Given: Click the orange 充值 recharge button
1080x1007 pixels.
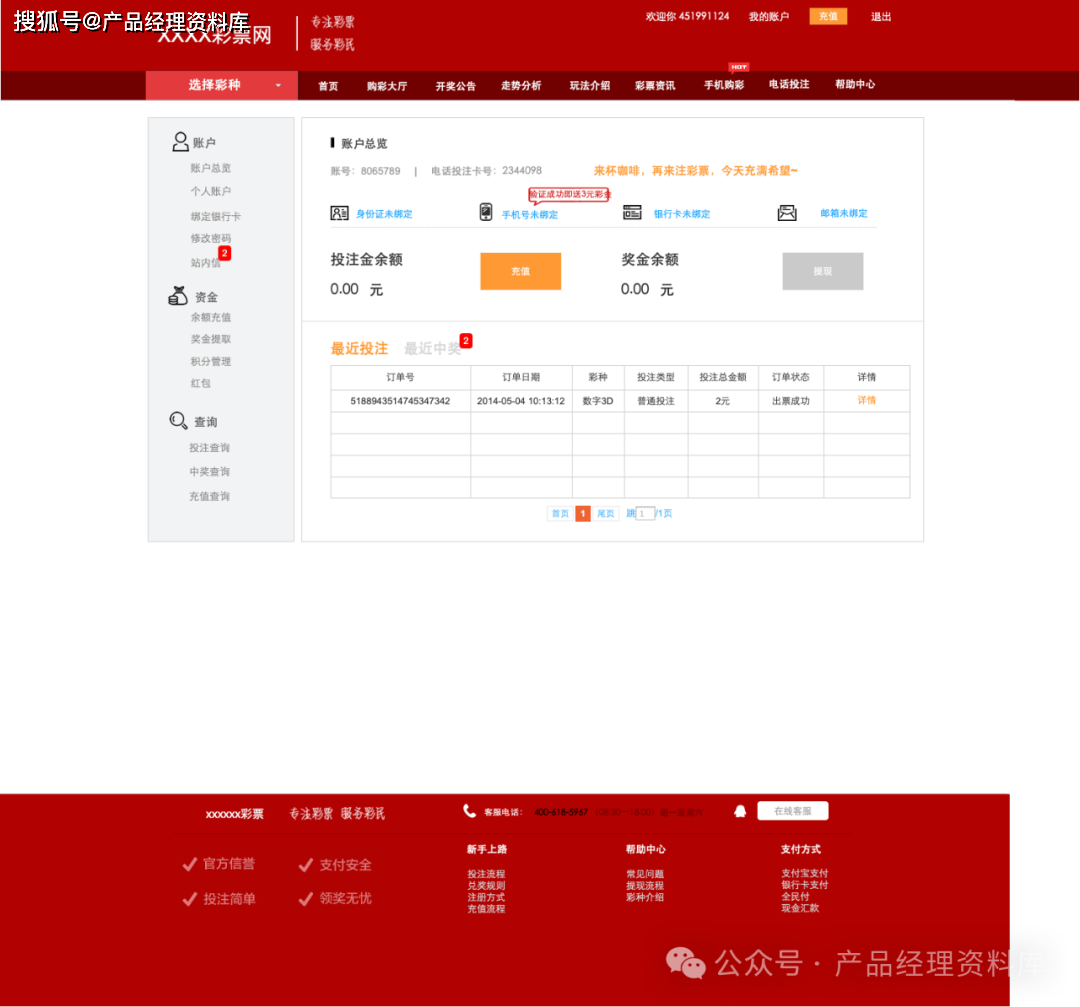Looking at the screenshot, I should point(520,271).
